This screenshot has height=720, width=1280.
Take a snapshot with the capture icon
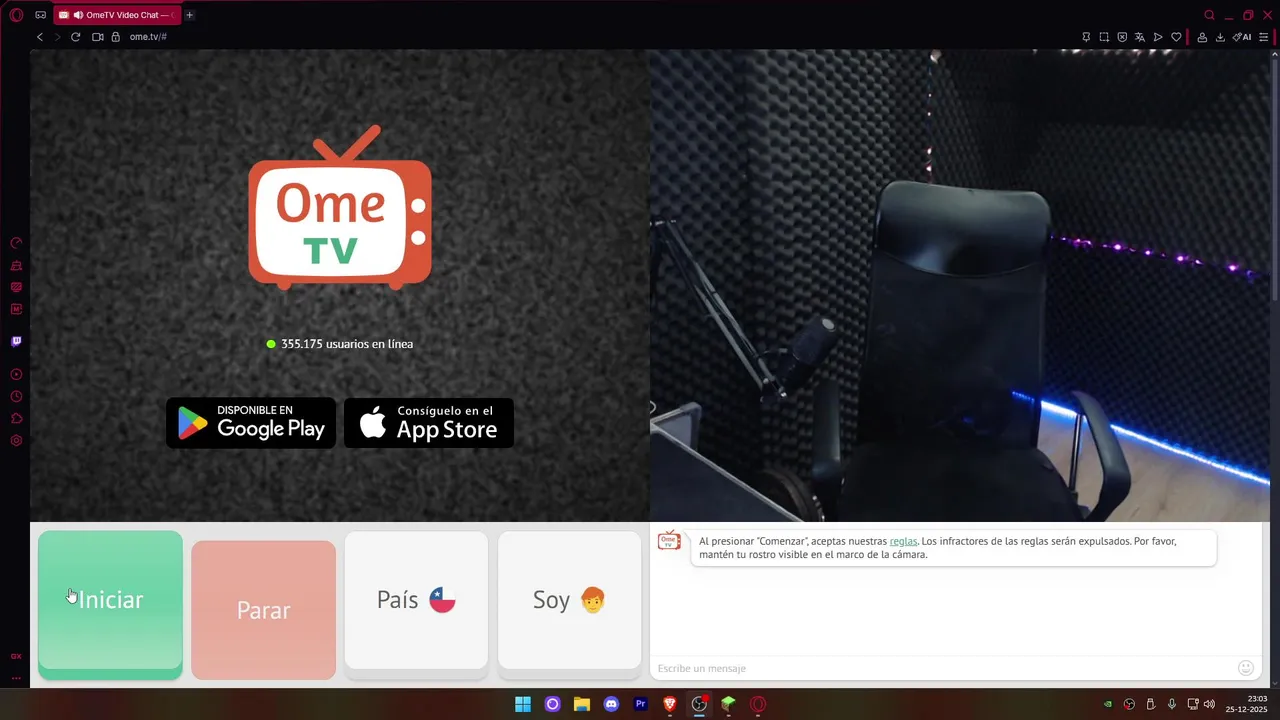pos(1104,37)
